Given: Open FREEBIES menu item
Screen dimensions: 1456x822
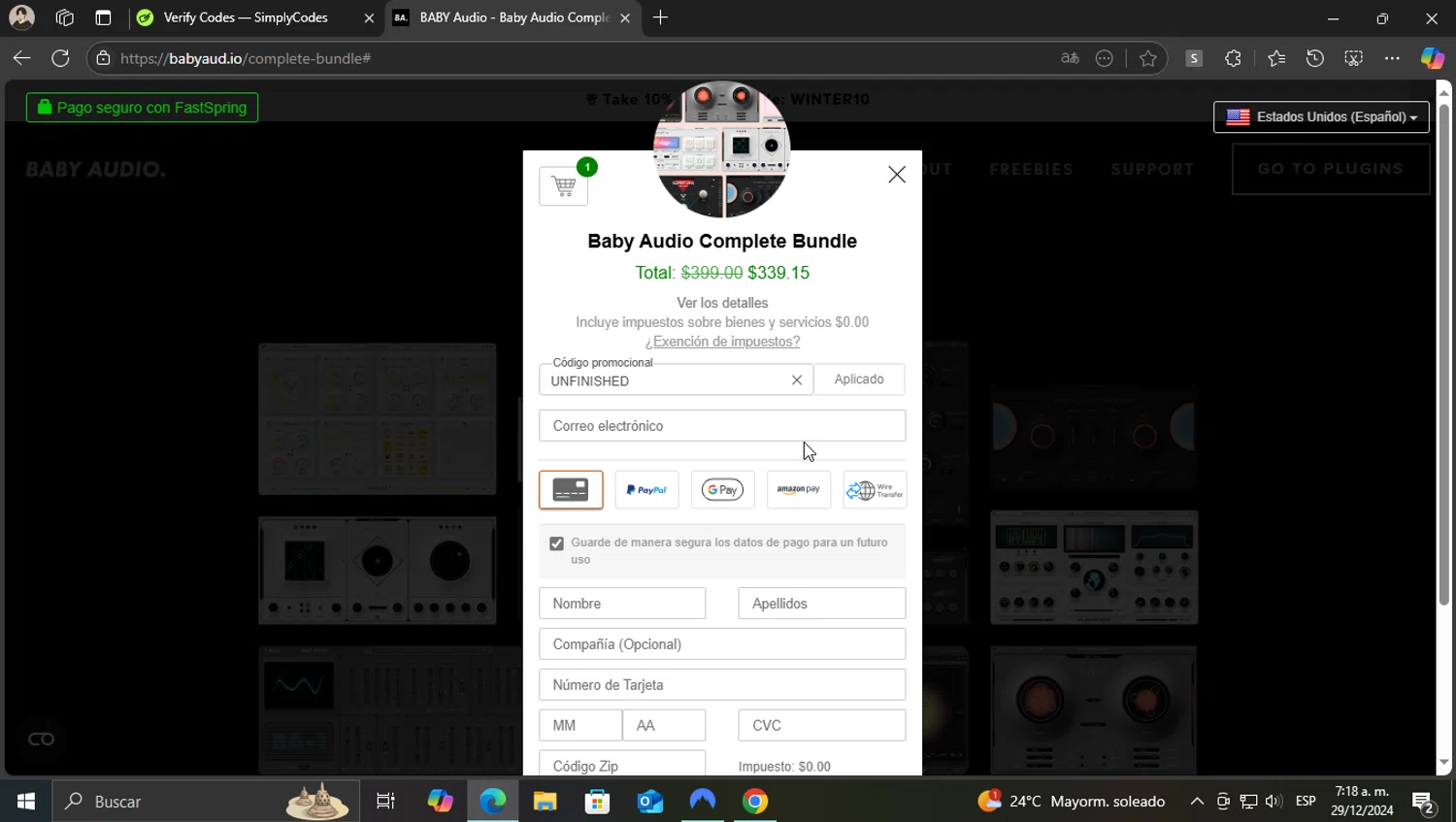Looking at the screenshot, I should (x=1031, y=169).
